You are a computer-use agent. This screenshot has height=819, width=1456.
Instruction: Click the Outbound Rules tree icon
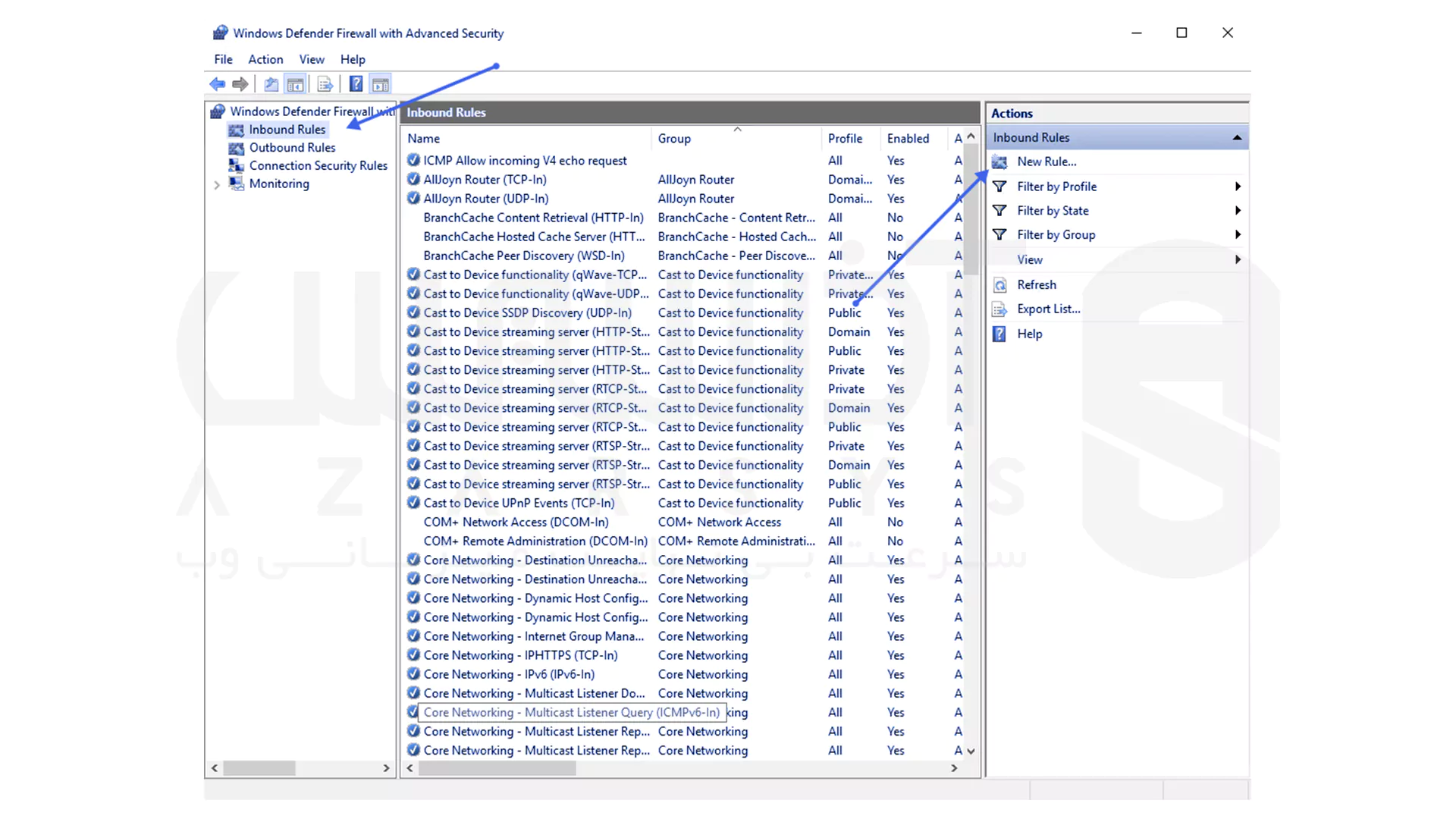(x=237, y=148)
